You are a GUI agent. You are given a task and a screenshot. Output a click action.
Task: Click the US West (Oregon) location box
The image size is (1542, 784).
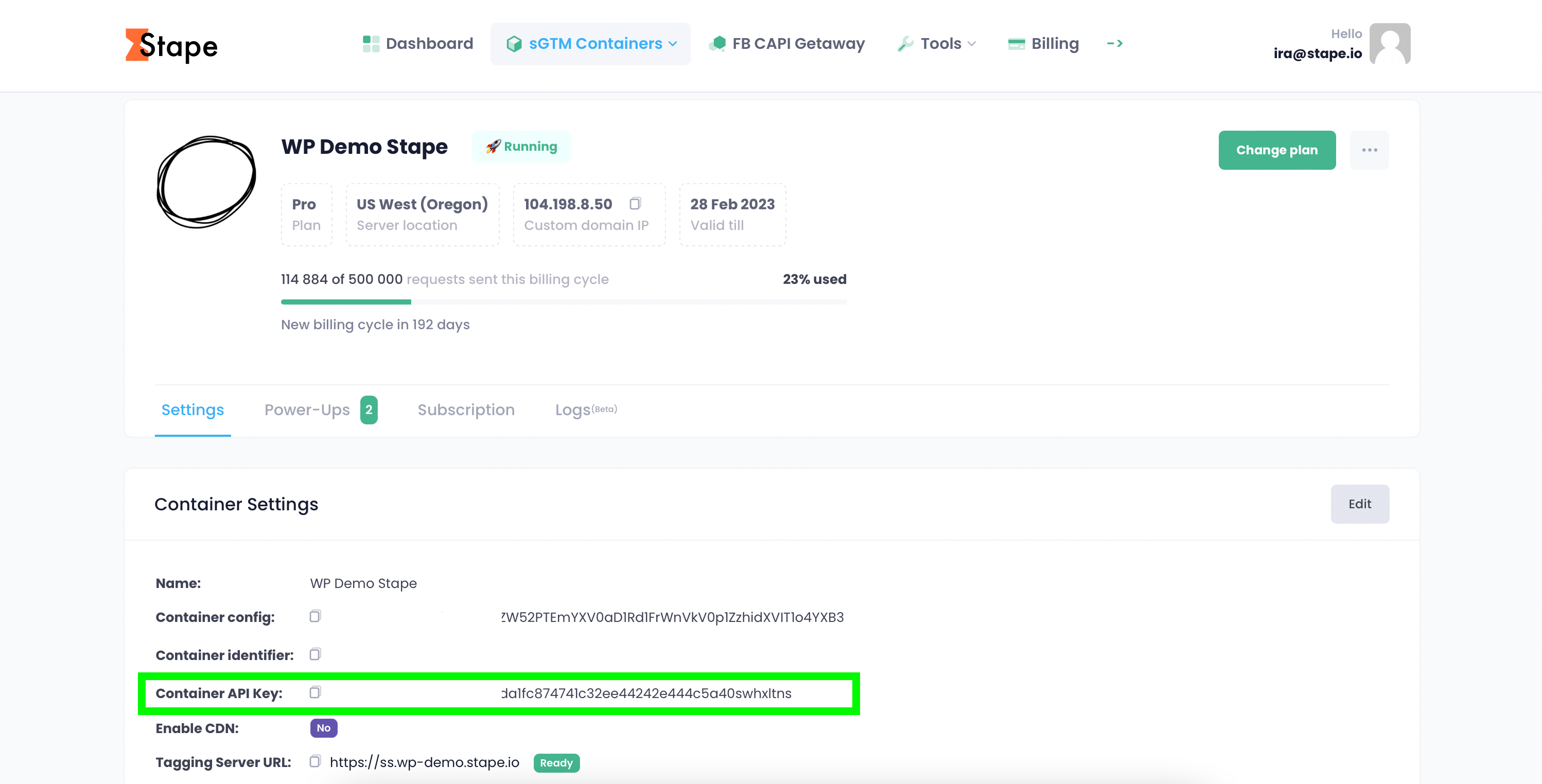point(423,215)
